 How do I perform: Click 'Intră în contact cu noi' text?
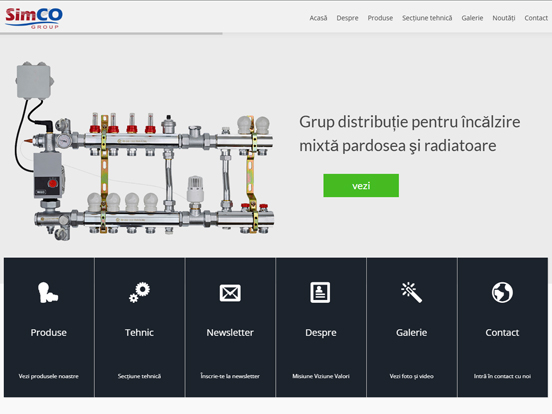pos(502,376)
